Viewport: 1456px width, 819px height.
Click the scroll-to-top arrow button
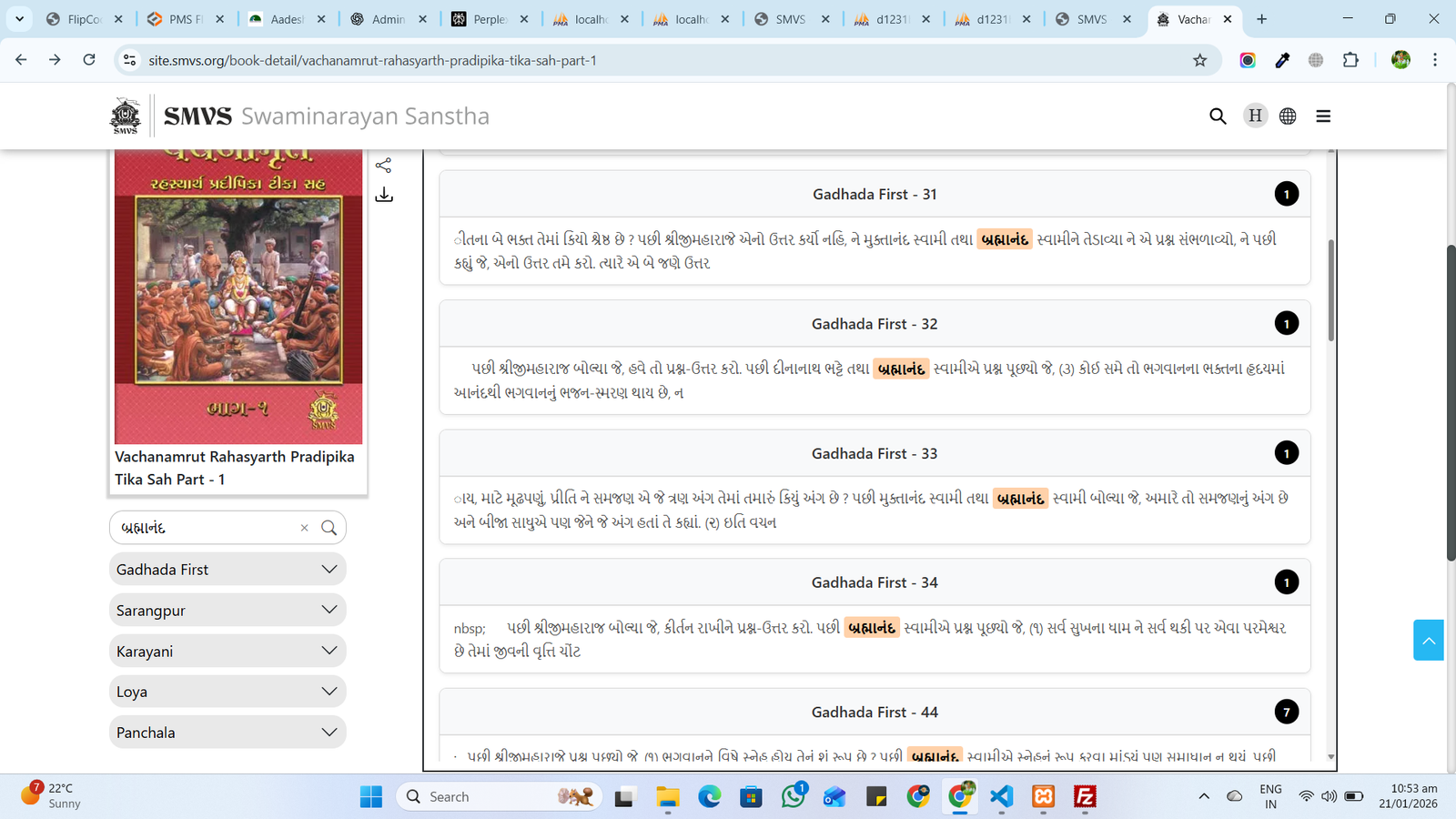point(1429,640)
